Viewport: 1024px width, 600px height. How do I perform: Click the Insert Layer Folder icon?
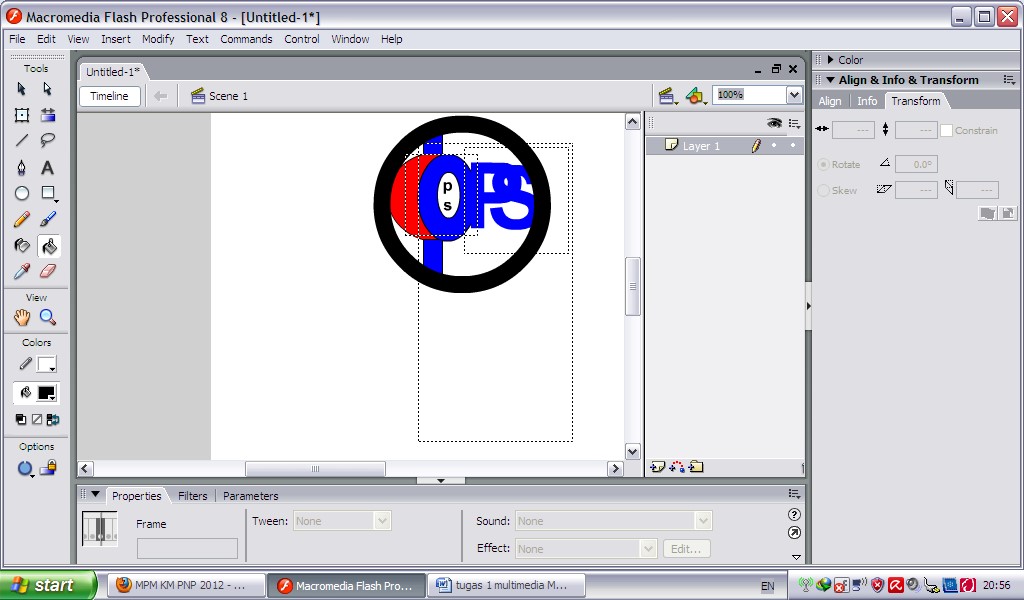pyautogui.click(x=696, y=466)
